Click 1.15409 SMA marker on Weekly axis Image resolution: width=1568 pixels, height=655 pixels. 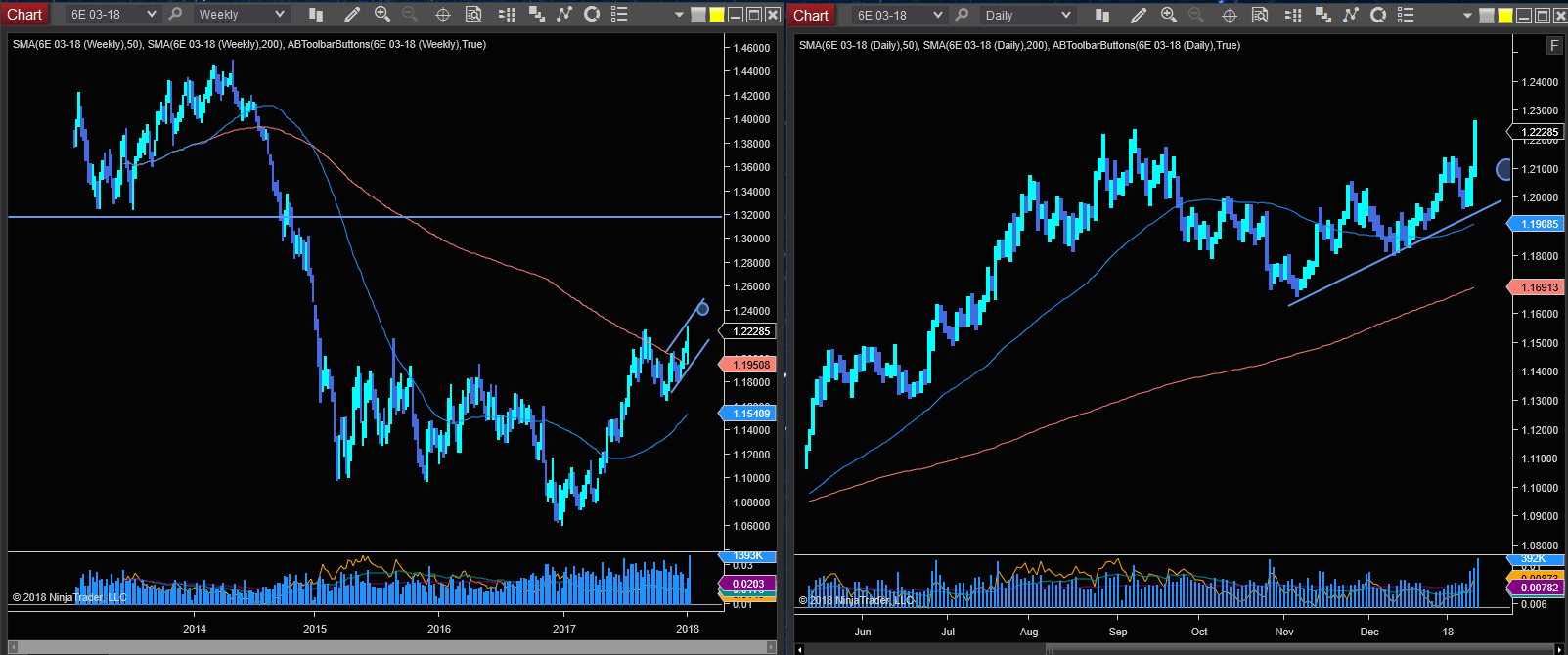click(x=747, y=414)
